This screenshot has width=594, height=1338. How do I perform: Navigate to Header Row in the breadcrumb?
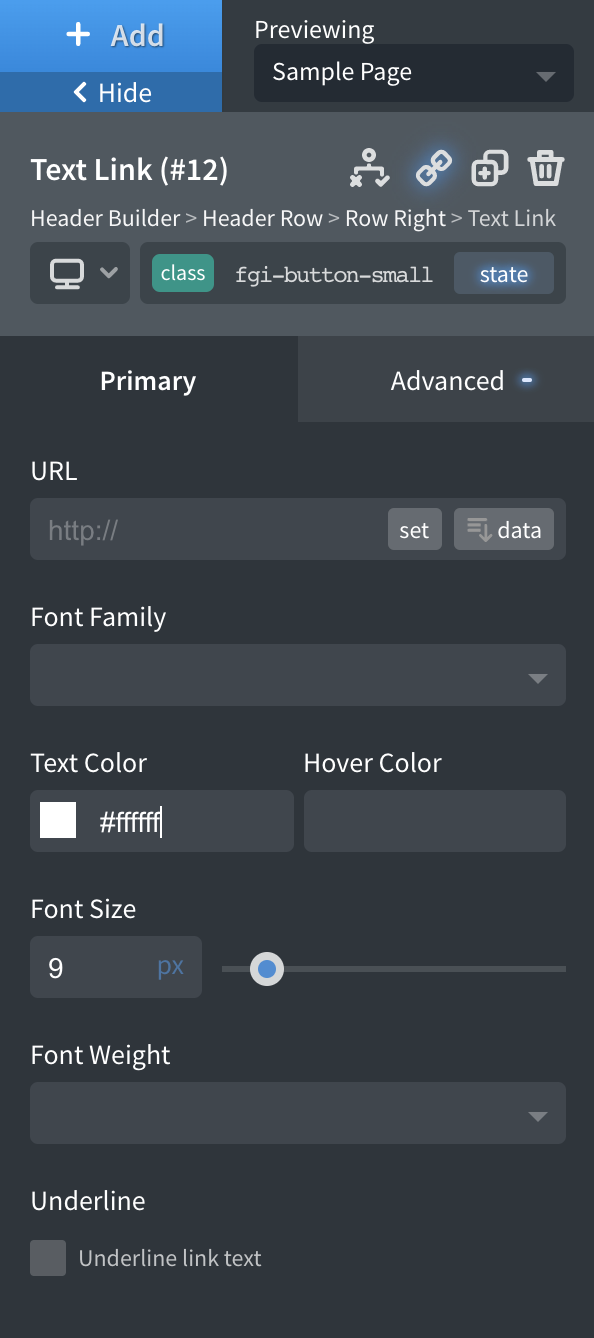[x=262, y=218]
